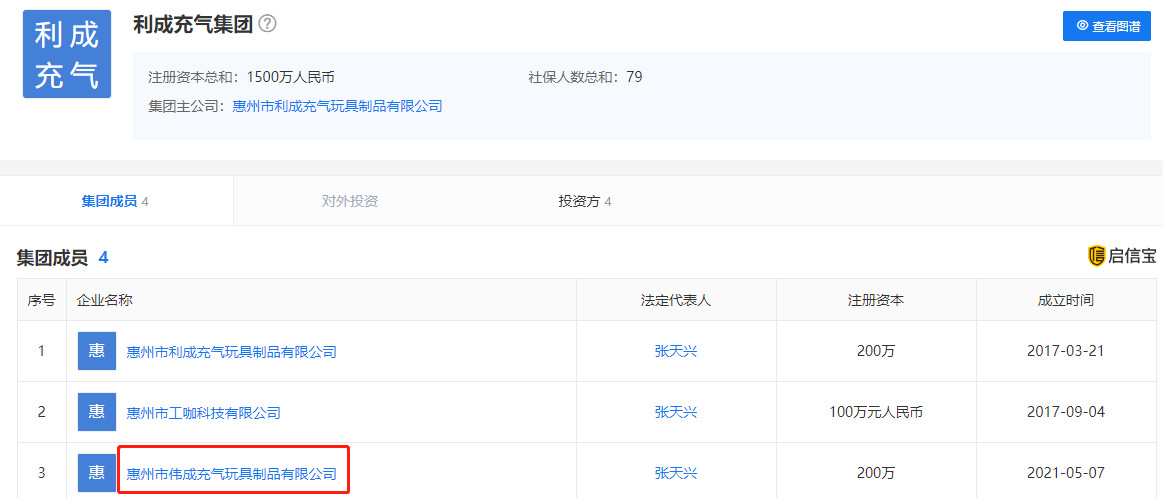Select the date 2017-09-04
Screen dimensions: 1163x498
coord(1066,412)
